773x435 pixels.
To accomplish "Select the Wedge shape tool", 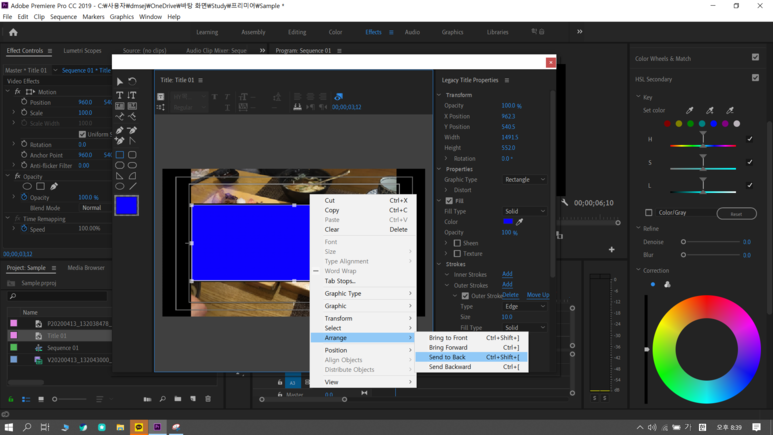I will 120,176.
